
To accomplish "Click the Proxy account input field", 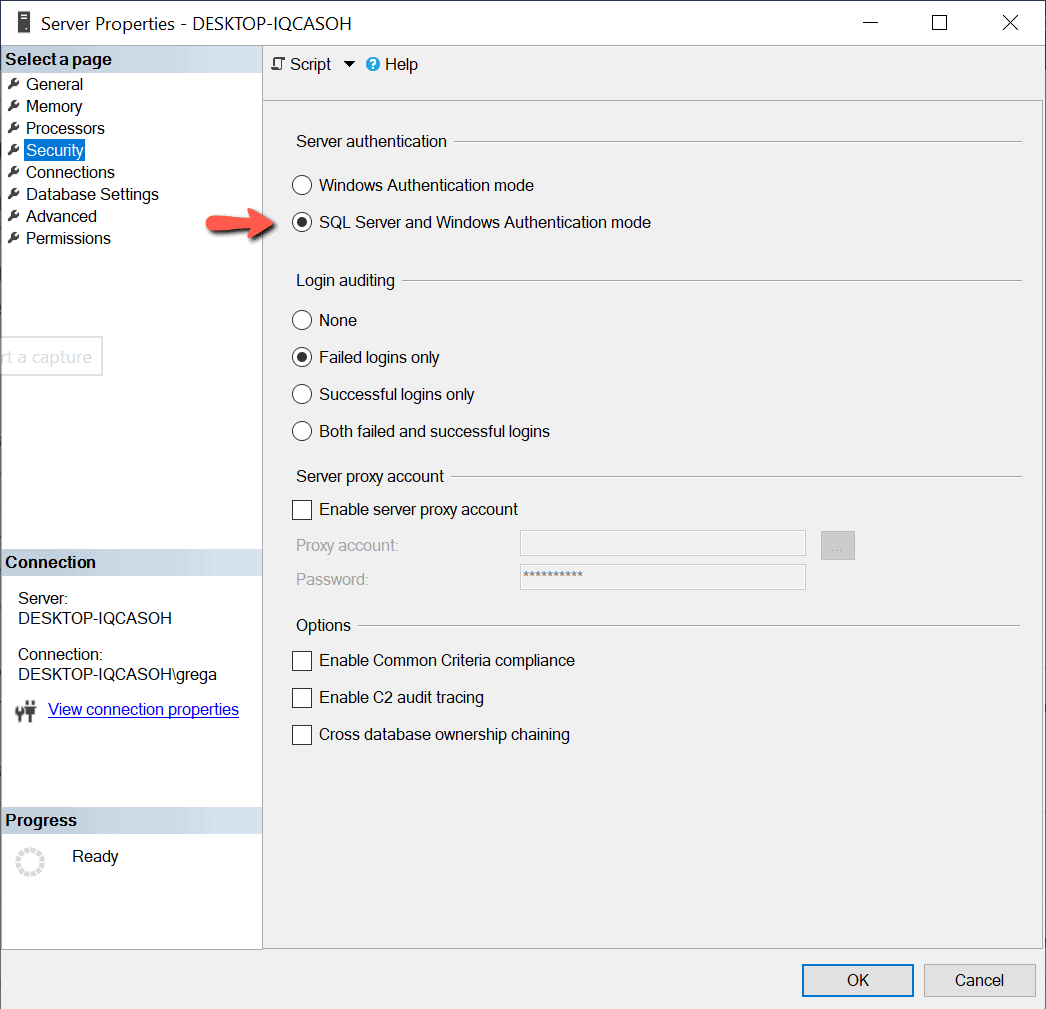I will tap(662, 543).
